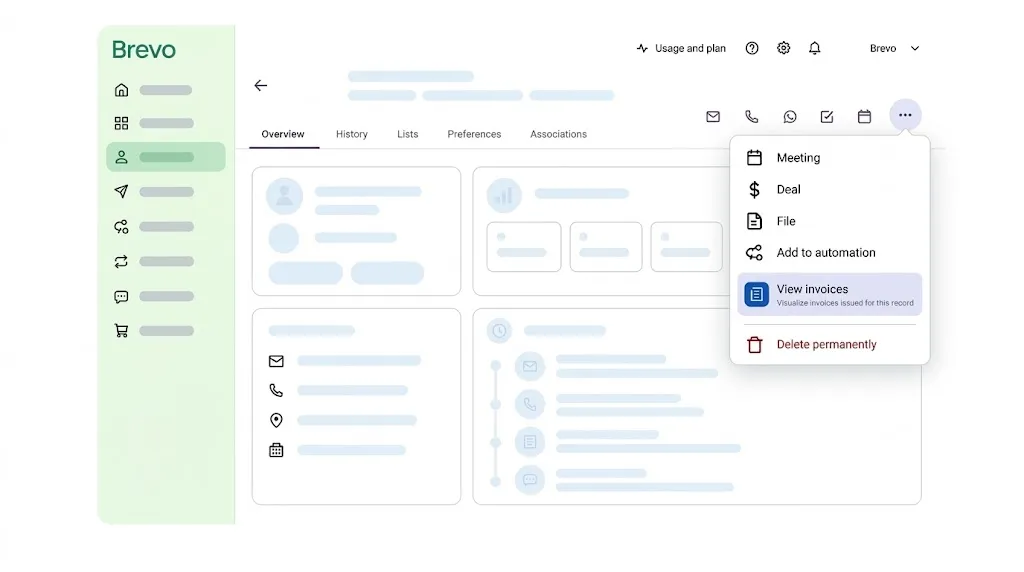1024x572 pixels.
Task: Switch to the Overview tab
Action: (283, 134)
